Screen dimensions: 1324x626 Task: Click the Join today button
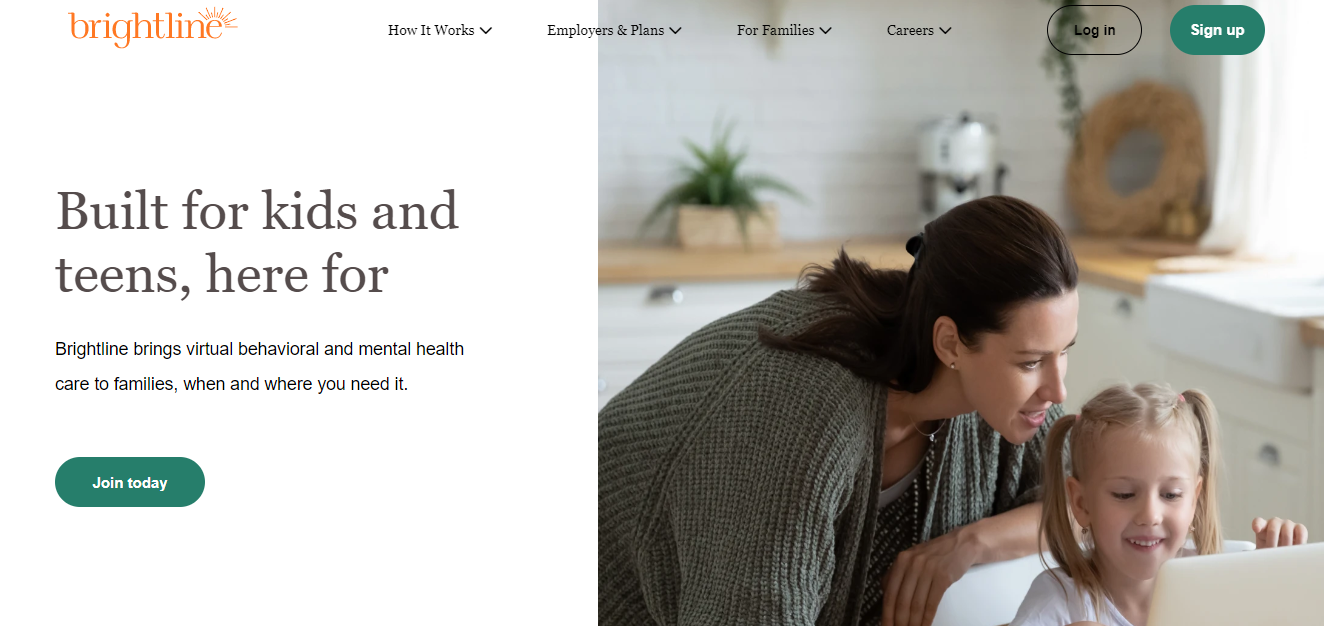coord(130,482)
